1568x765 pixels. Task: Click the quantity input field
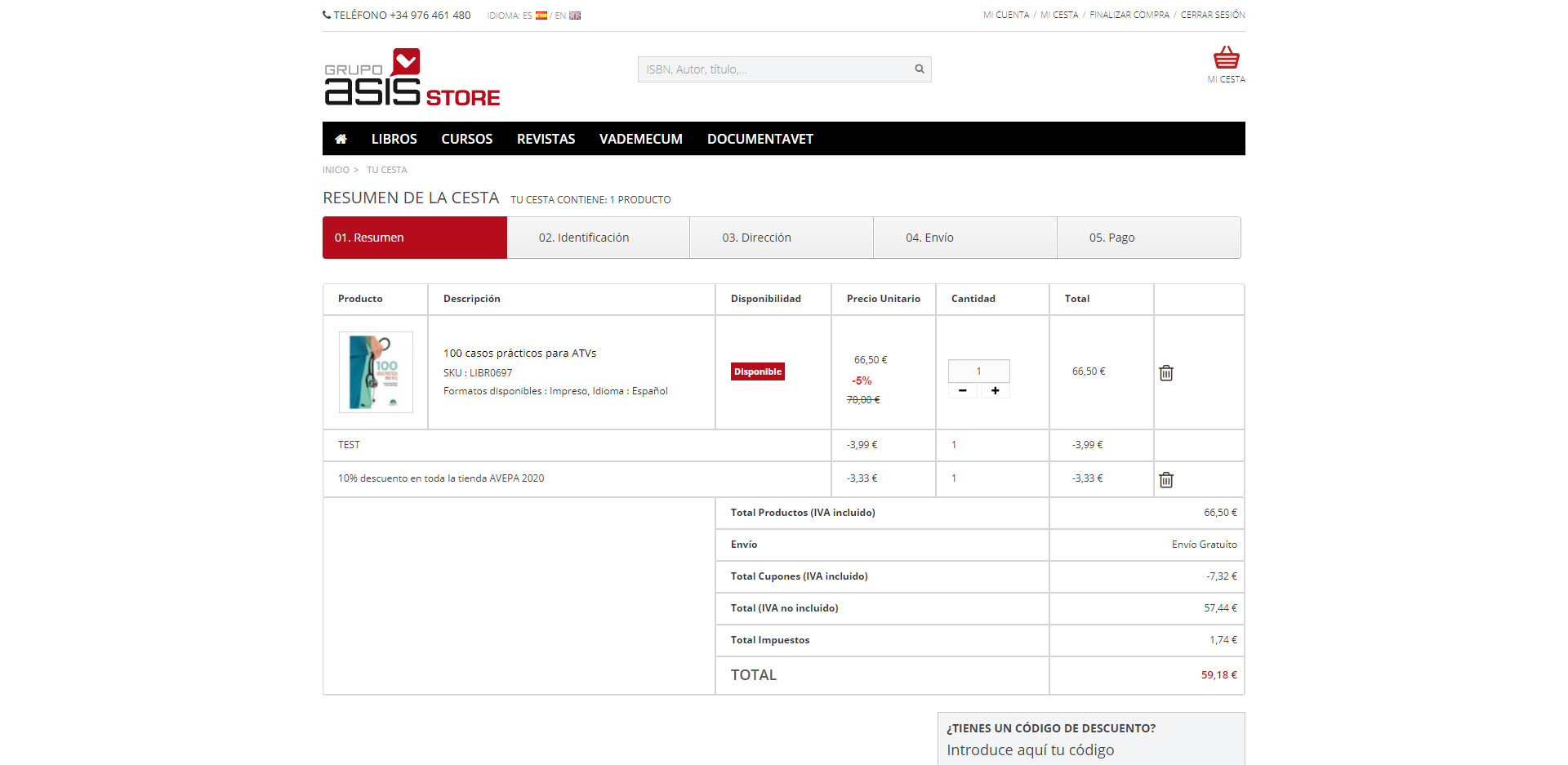click(978, 371)
